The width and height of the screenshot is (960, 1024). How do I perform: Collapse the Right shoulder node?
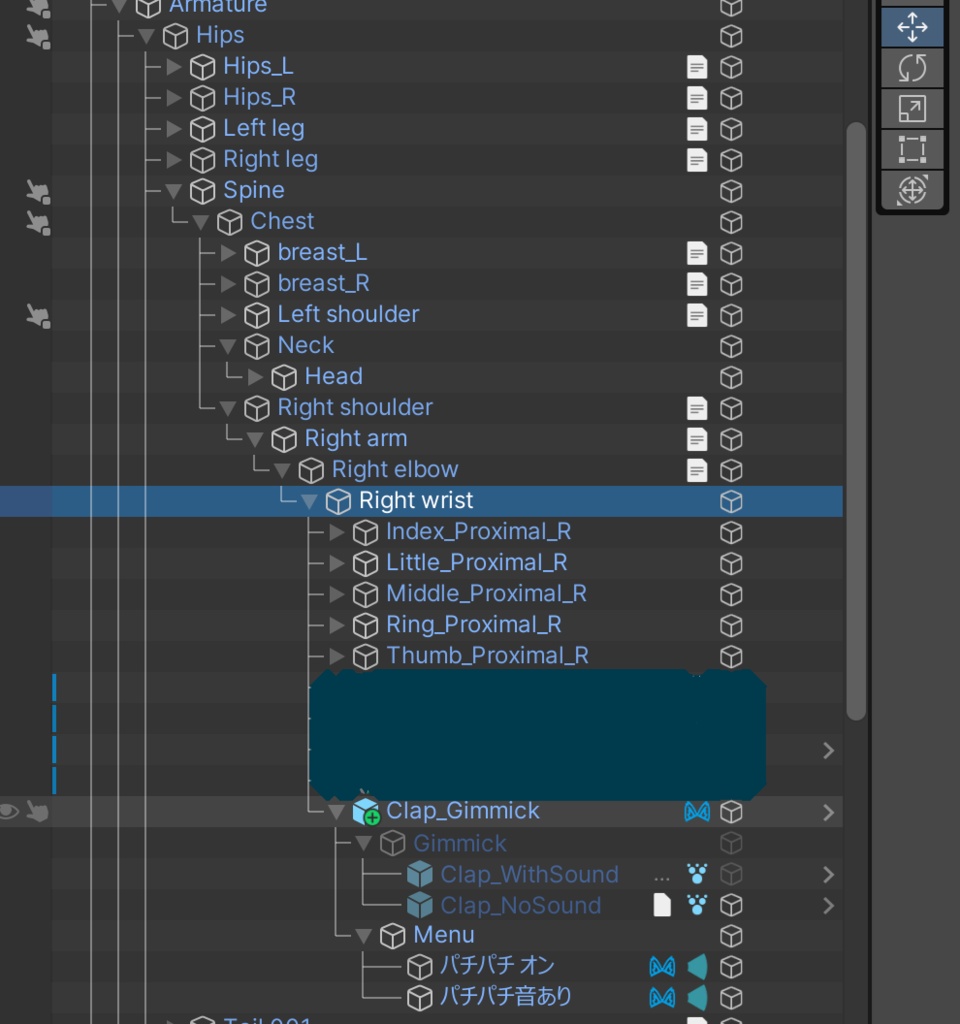[x=228, y=409]
